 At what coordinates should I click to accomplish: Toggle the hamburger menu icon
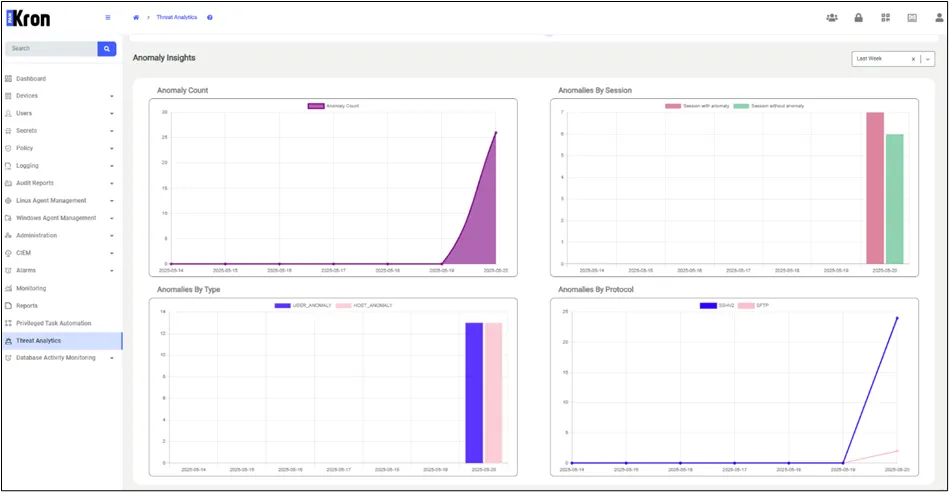(x=108, y=18)
